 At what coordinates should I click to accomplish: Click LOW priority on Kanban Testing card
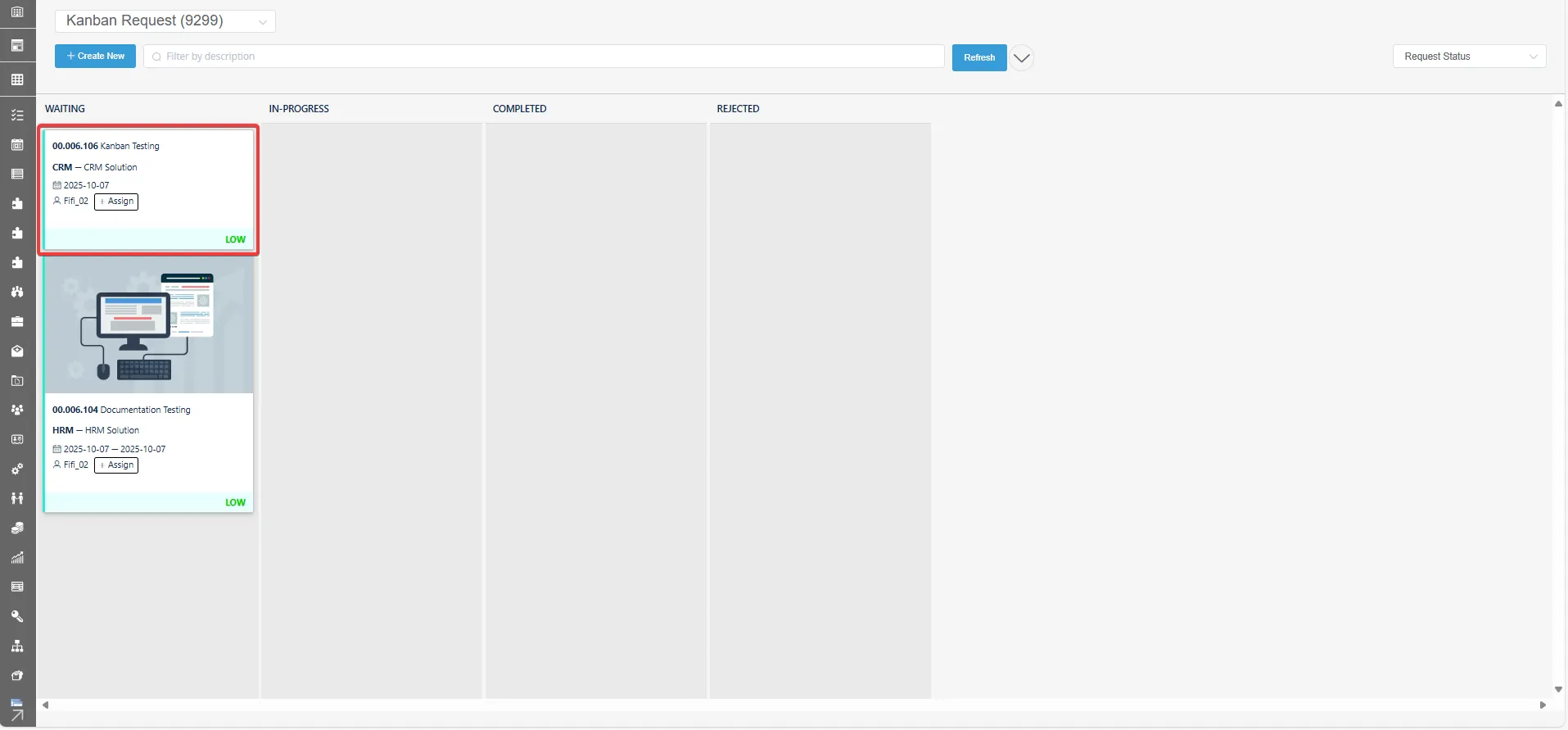pos(235,240)
